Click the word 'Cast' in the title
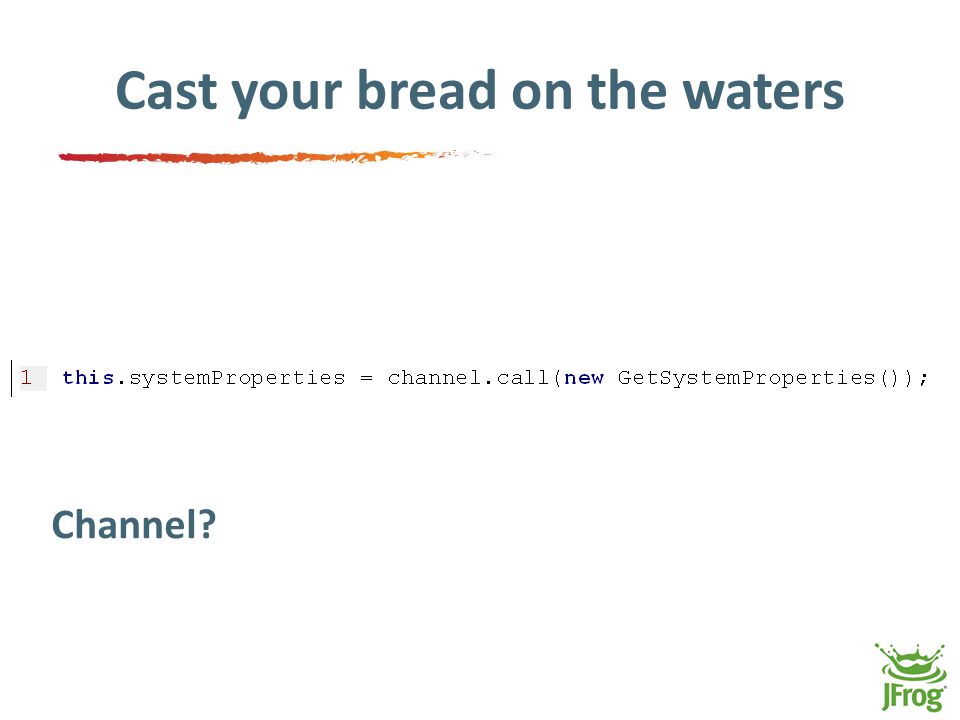The height and width of the screenshot is (720, 960). click(x=167, y=91)
